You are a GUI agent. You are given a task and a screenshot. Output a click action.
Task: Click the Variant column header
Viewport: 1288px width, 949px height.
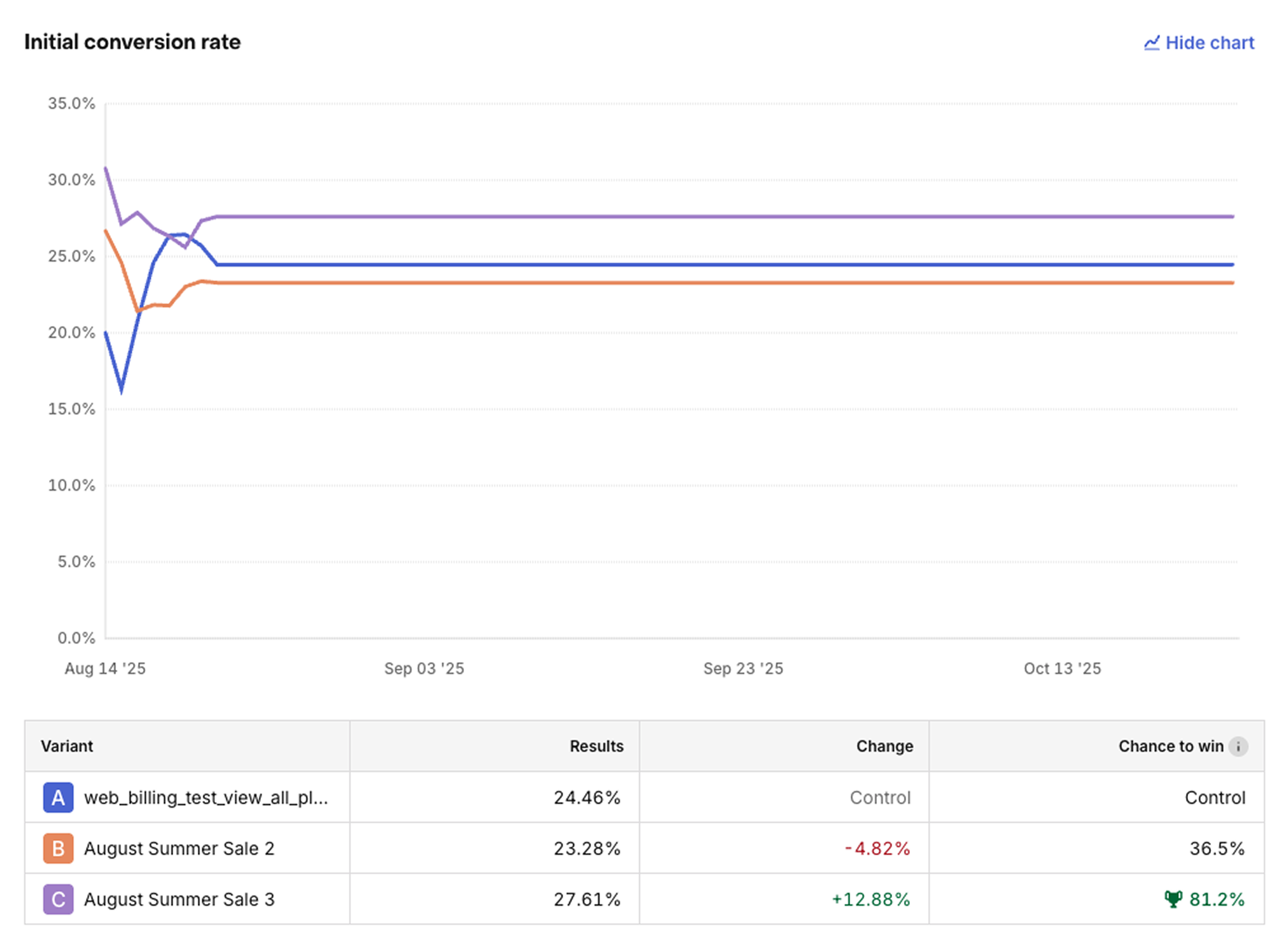[x=67, y=746]
